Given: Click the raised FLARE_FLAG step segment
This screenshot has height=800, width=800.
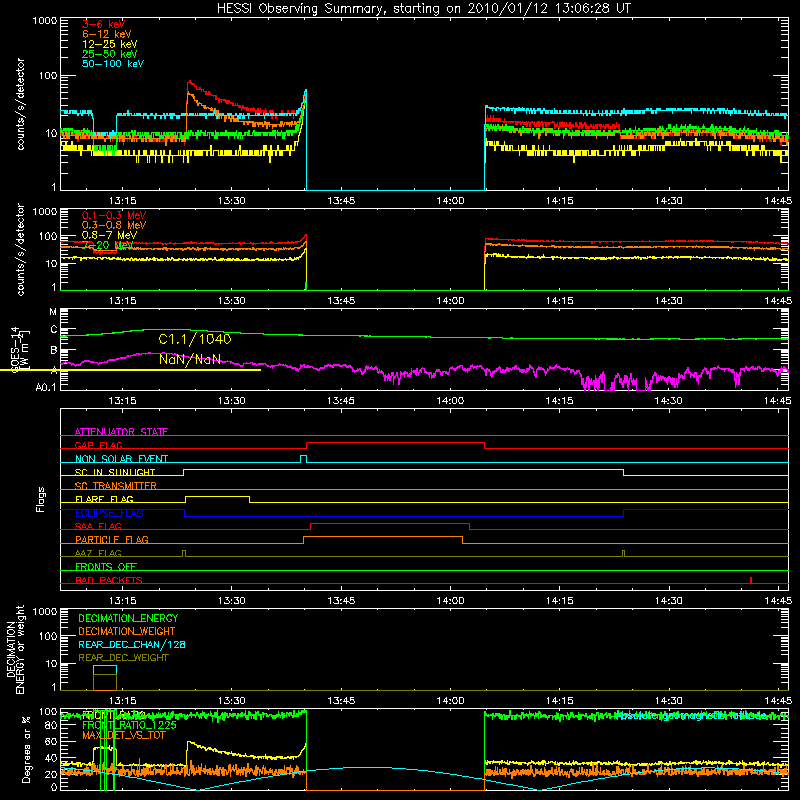Looking at the screenshot, I should click(x=217, y=496).
